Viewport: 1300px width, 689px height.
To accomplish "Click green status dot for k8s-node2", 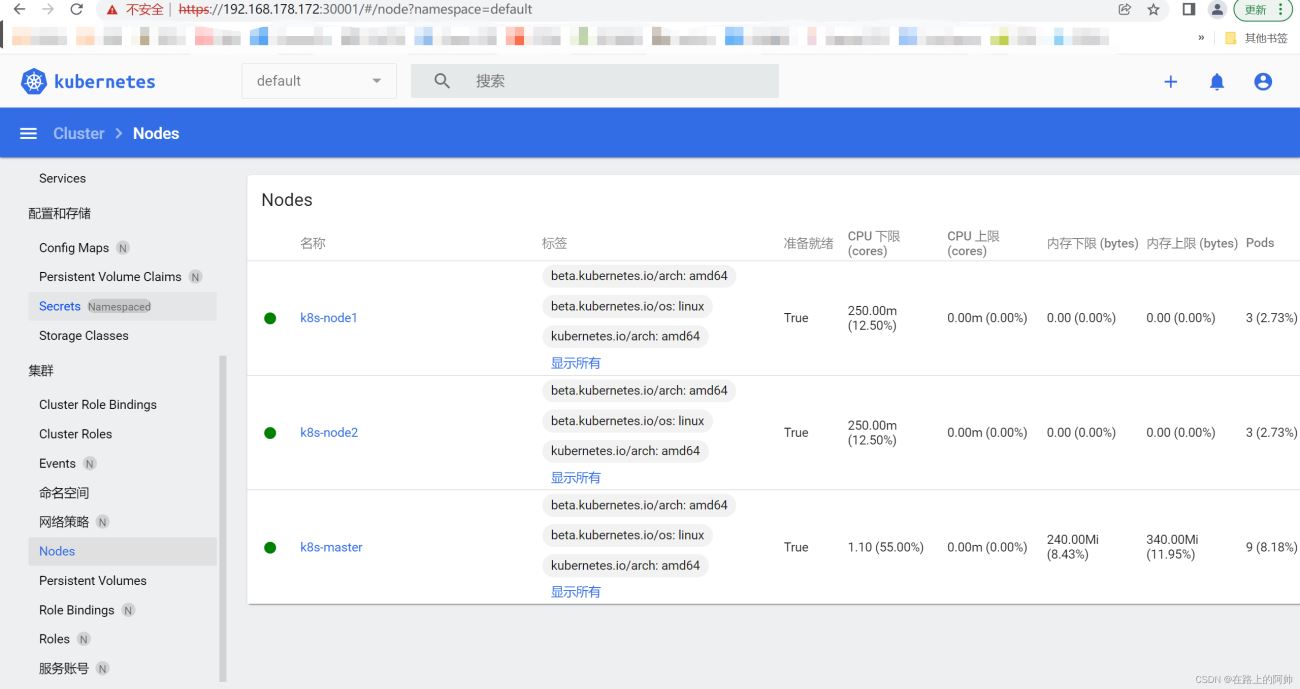I will pos(270,433).
